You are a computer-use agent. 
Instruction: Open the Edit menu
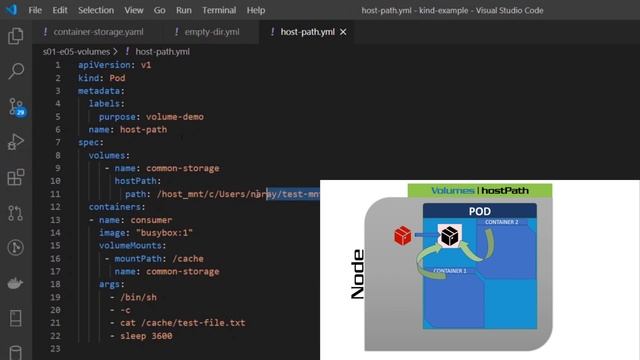60,10
